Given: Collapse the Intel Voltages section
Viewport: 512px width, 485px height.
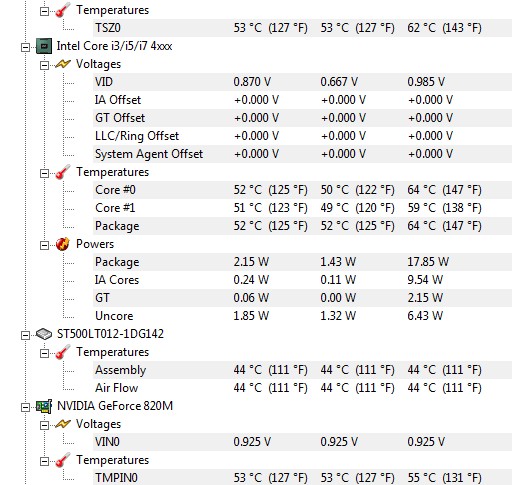Looking at the screenshot, I should 44,65.
